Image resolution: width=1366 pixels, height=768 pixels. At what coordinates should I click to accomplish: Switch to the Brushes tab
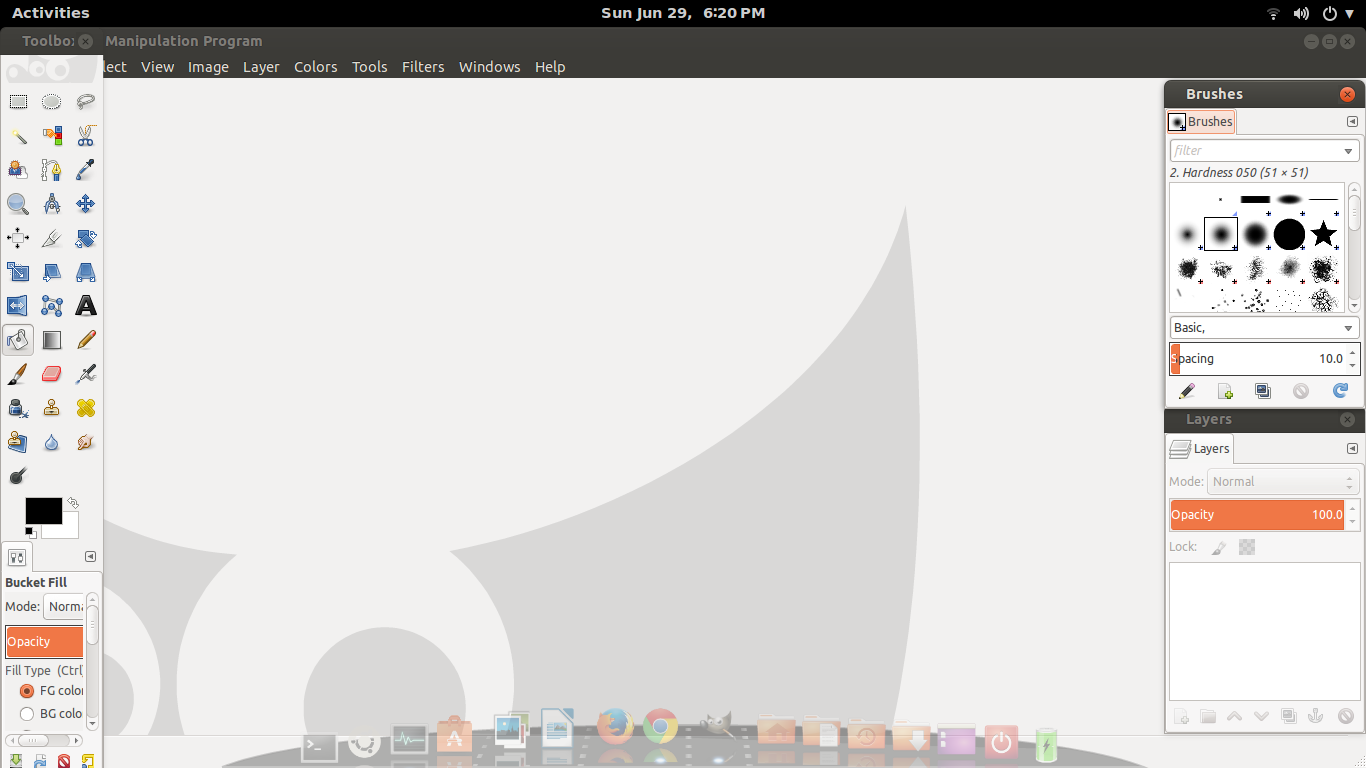point(1201,122)
